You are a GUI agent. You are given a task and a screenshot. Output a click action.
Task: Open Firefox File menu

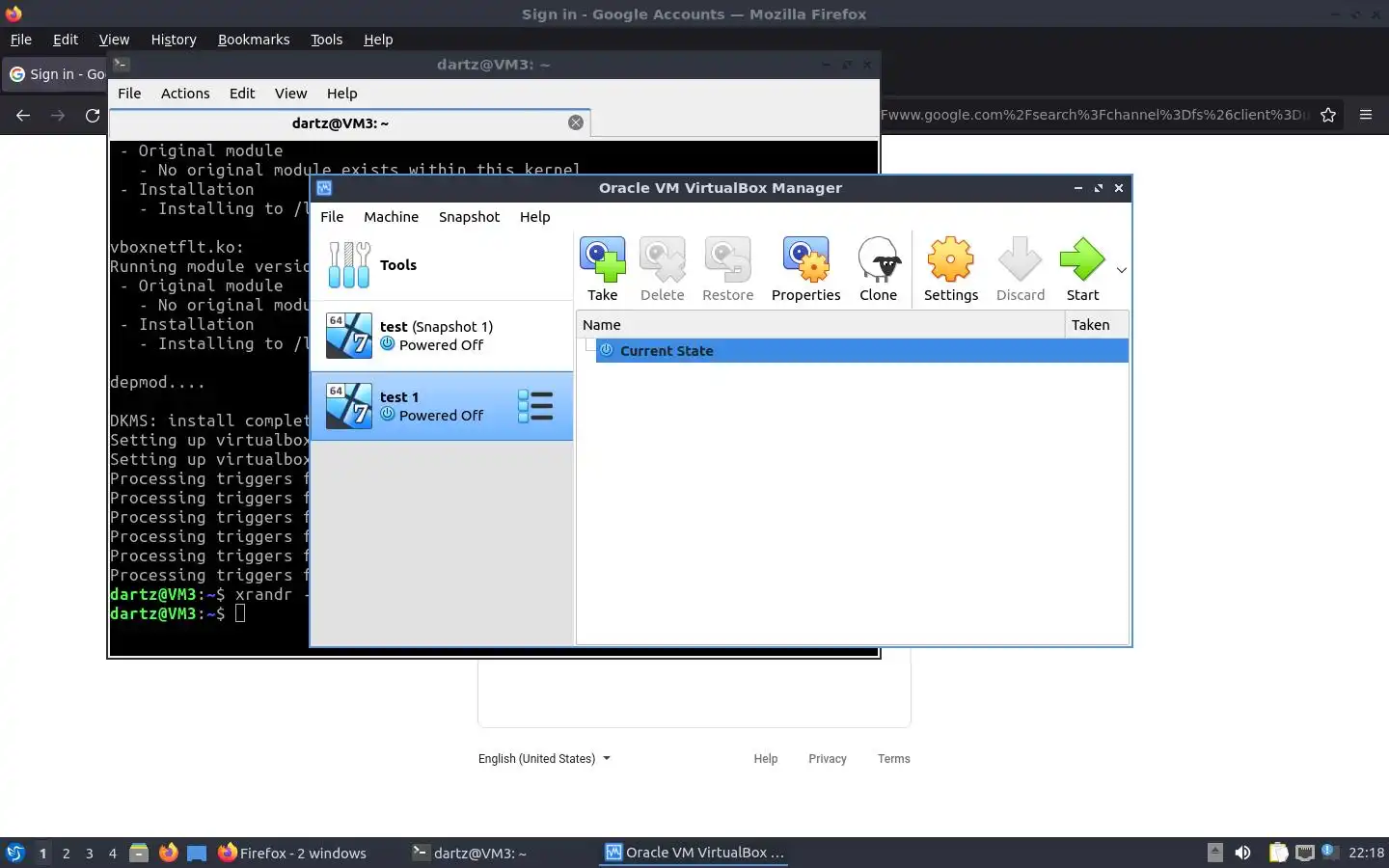pyautogui.click(x=21, y=40)
